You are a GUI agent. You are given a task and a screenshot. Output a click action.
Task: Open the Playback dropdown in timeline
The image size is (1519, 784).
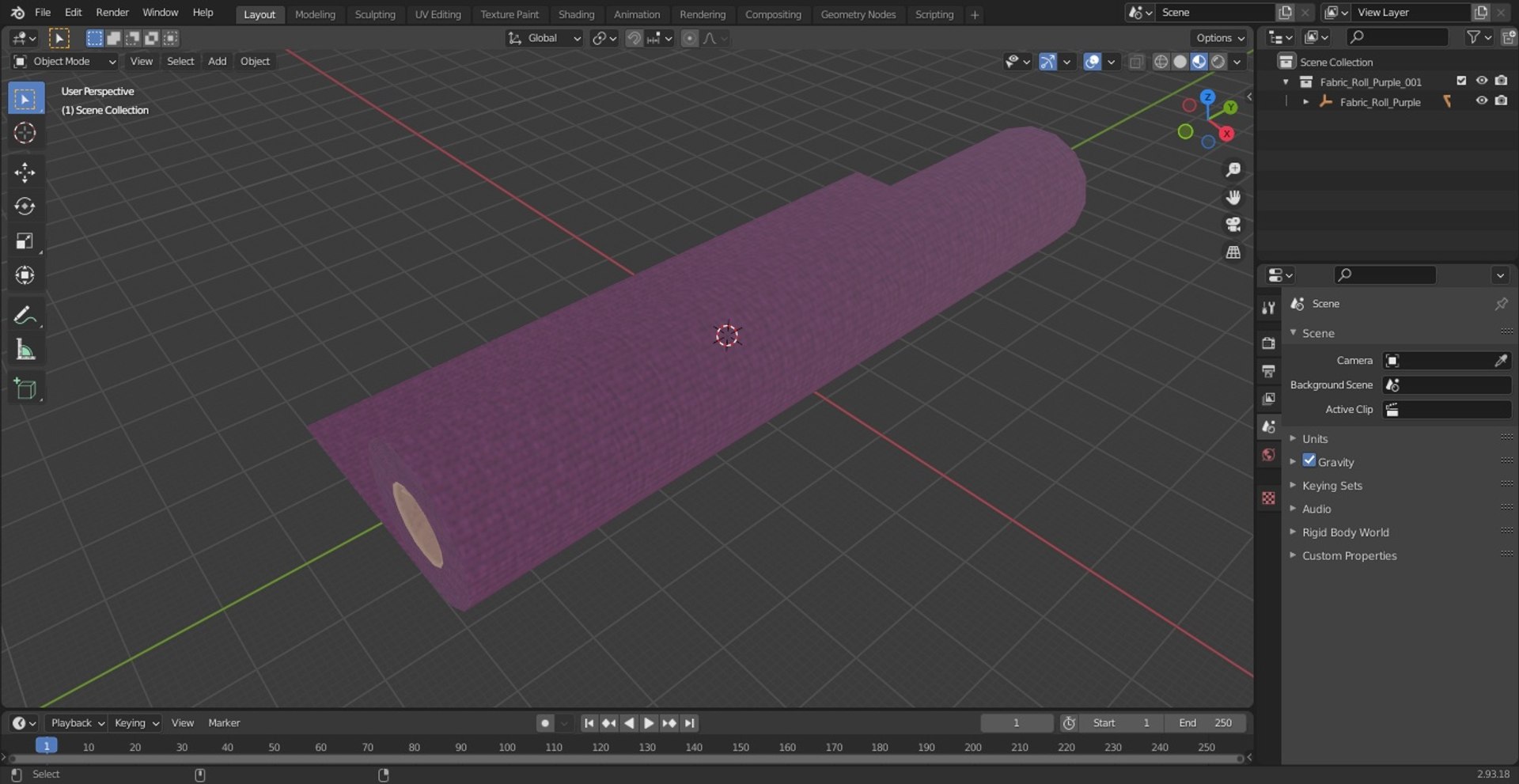[77, 723]
